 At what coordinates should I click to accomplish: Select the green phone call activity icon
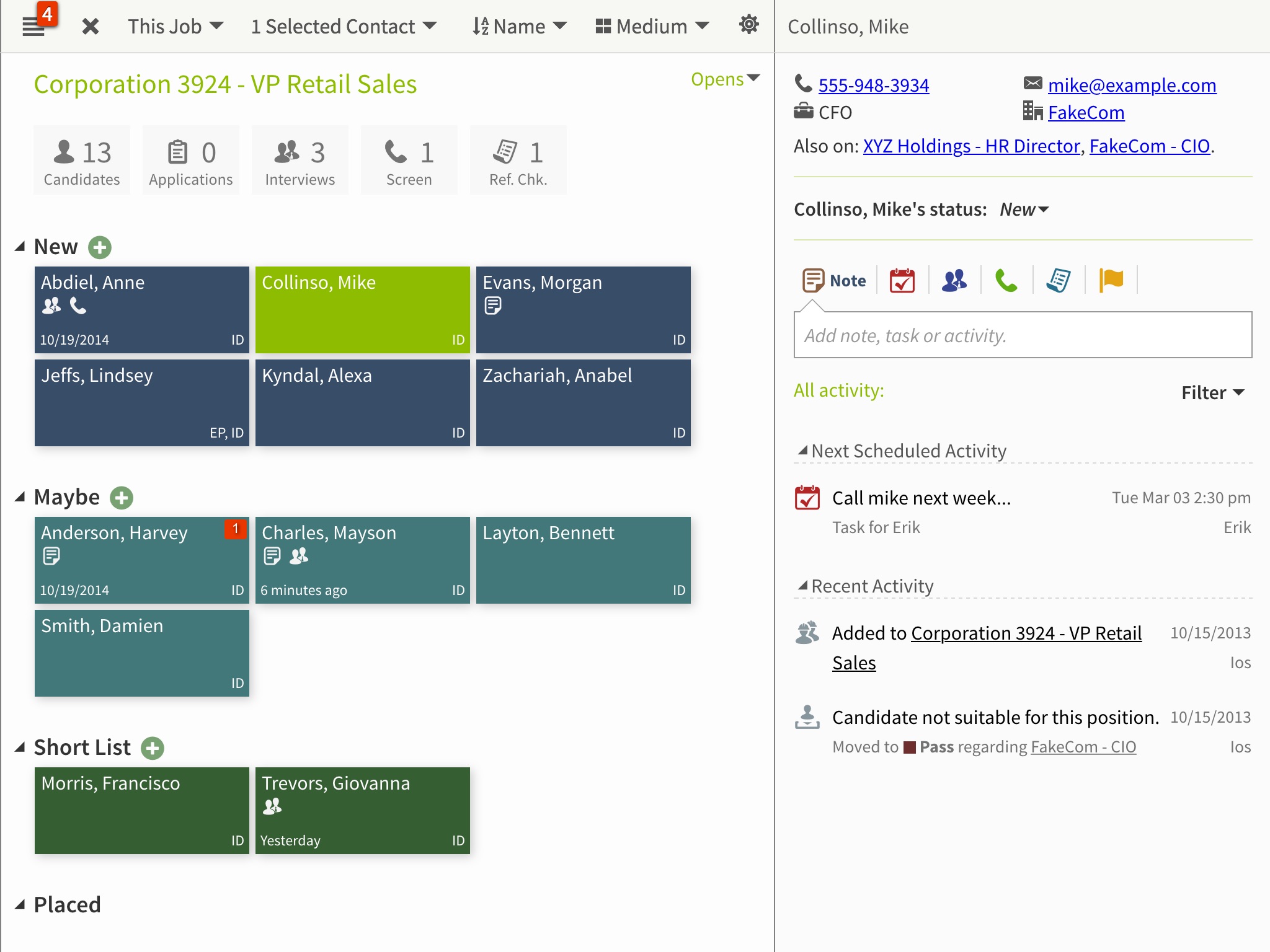click(x=1006, y=281)
